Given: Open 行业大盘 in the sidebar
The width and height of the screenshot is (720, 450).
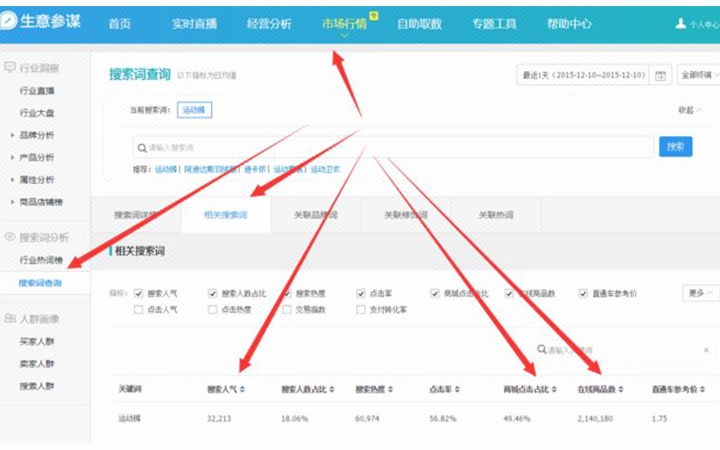Looking at the screenshot, I should (x=37, y=113).
